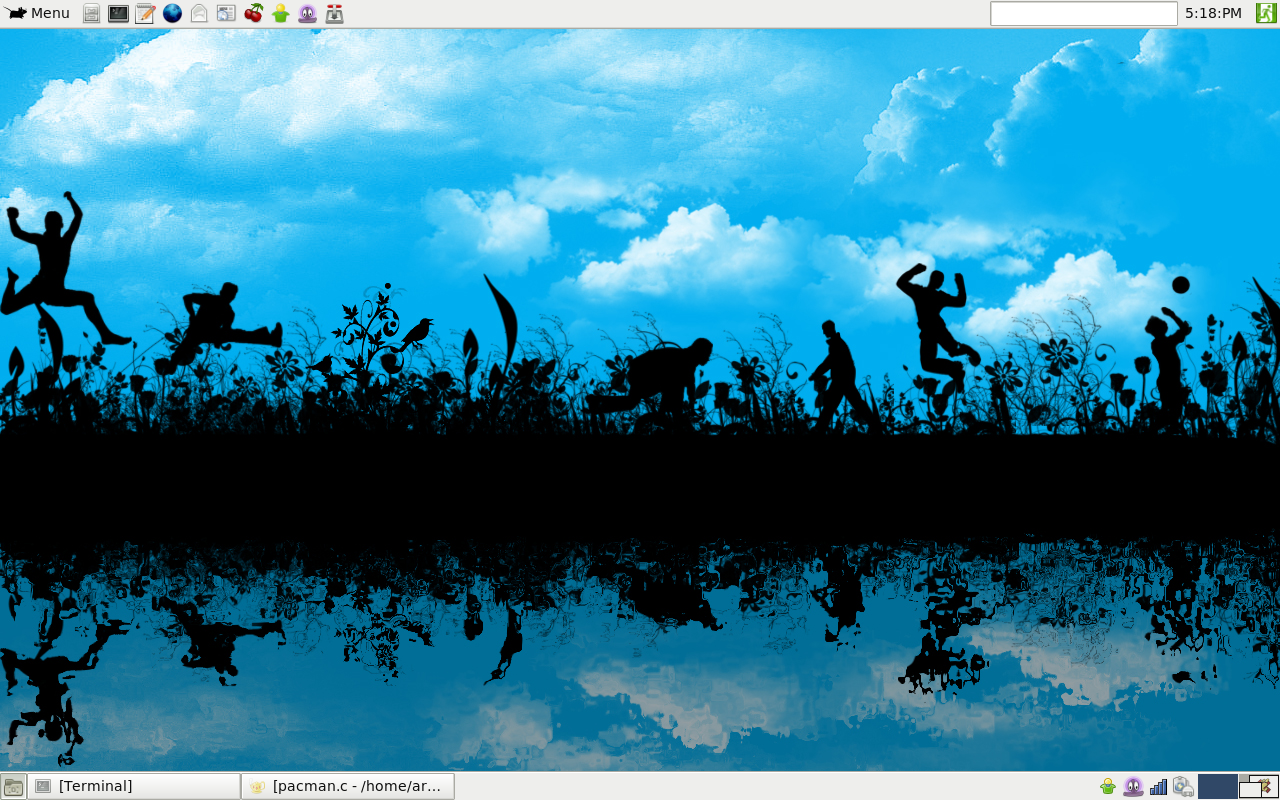This screenshot has width=1280, height=800.
Task: Switch to the second workspace showing windows
Action: tap(1259, 786)
